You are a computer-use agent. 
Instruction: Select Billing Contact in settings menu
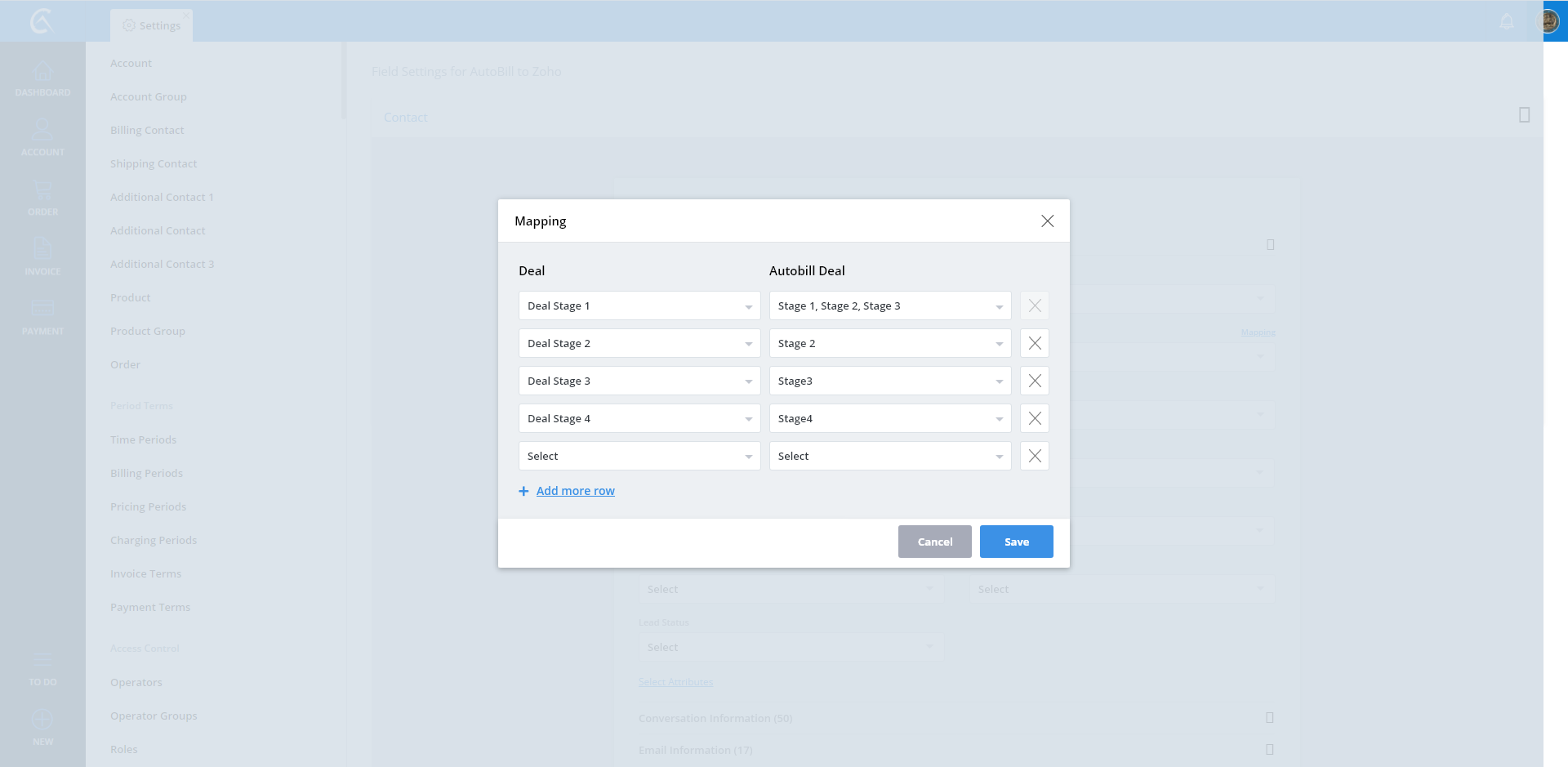coord(147,130)
